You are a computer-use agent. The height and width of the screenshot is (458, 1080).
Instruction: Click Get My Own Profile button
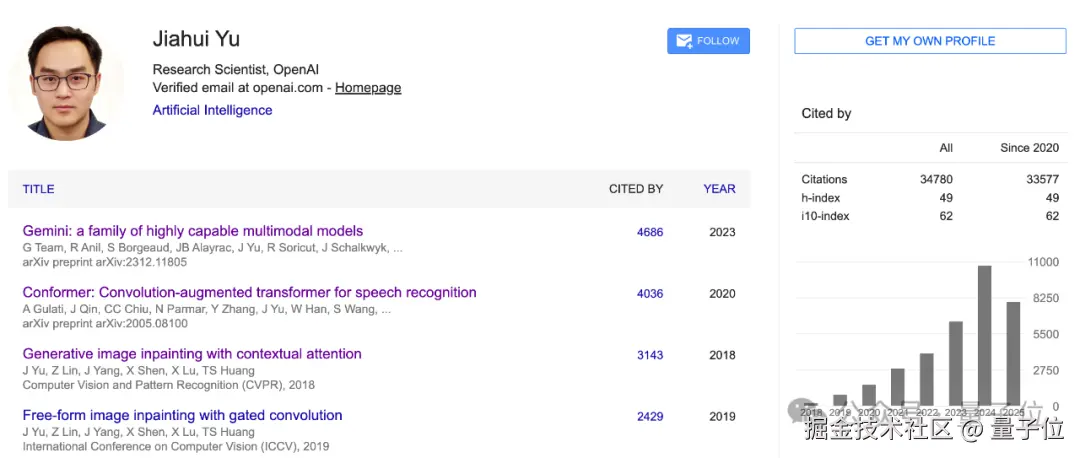[930, 41]
